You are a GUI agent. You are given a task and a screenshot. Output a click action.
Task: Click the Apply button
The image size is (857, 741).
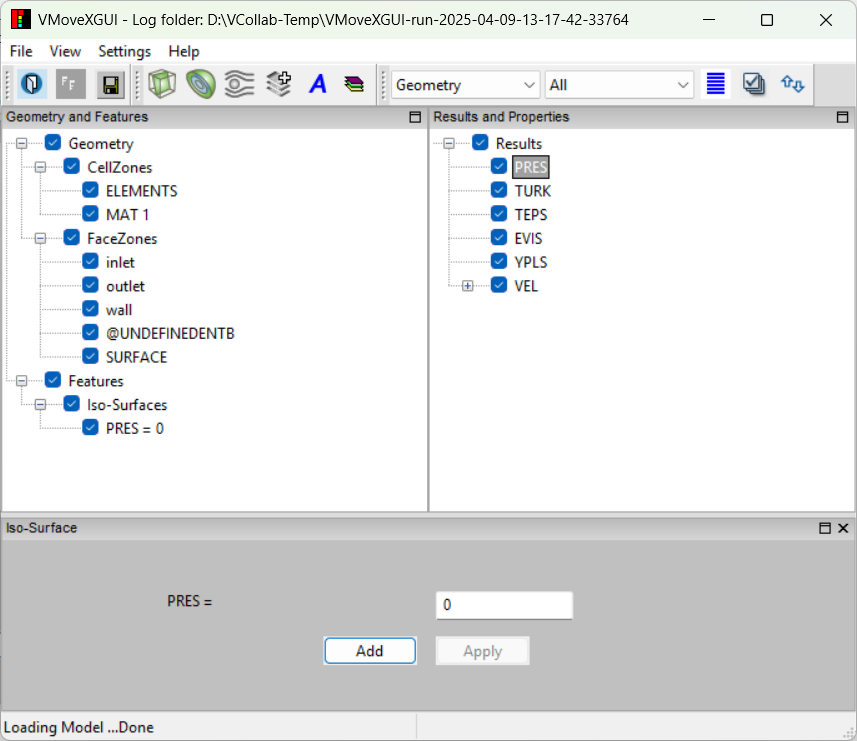tap(483, 651)
